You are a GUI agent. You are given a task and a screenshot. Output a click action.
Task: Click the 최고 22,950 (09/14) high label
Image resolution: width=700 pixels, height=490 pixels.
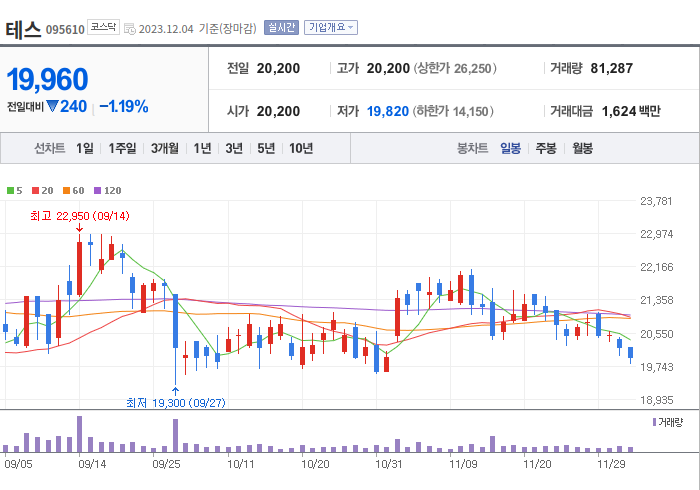(80, 216)
